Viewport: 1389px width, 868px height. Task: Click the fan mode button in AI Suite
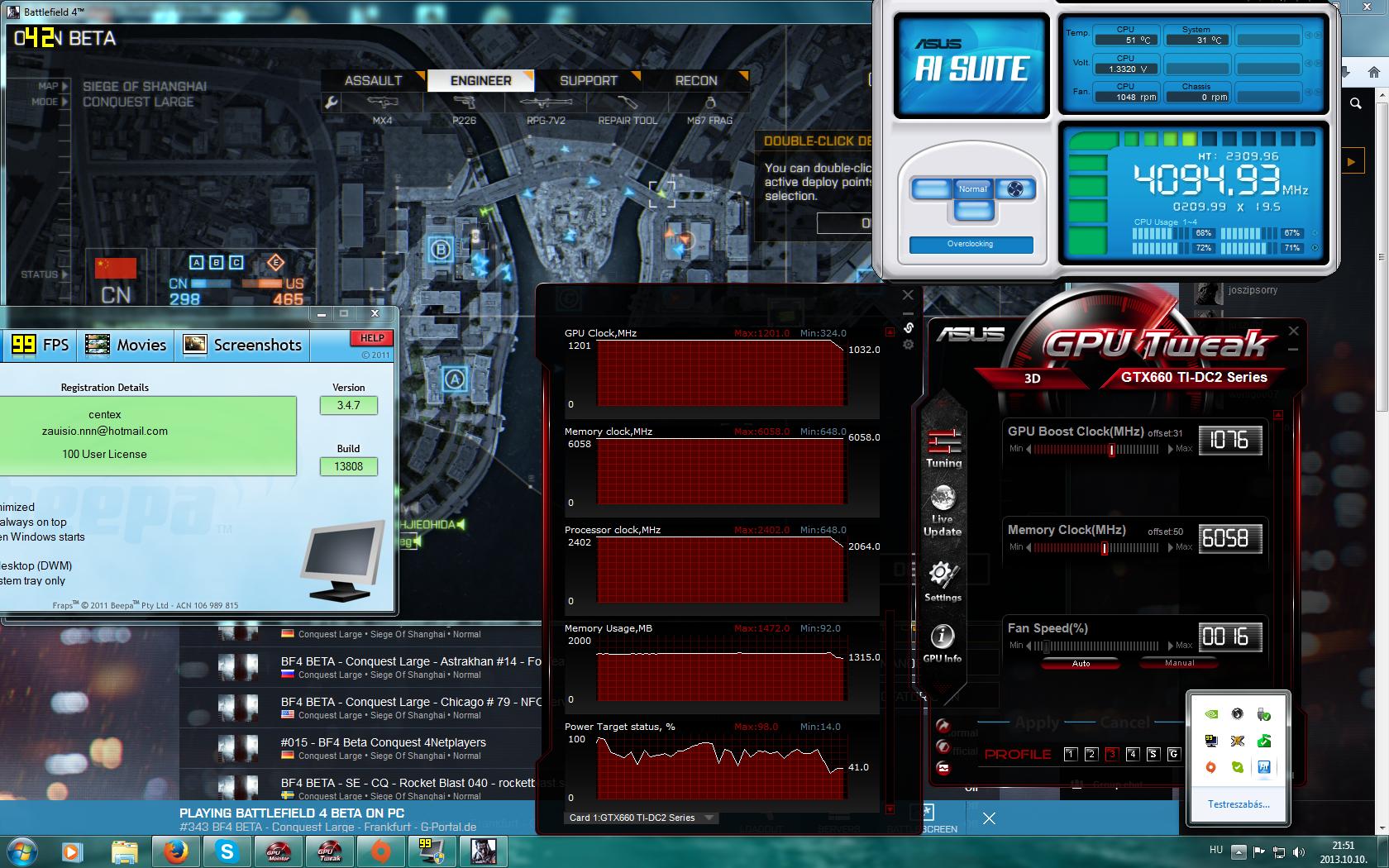pyautogui.click(x=1016, y=189)
